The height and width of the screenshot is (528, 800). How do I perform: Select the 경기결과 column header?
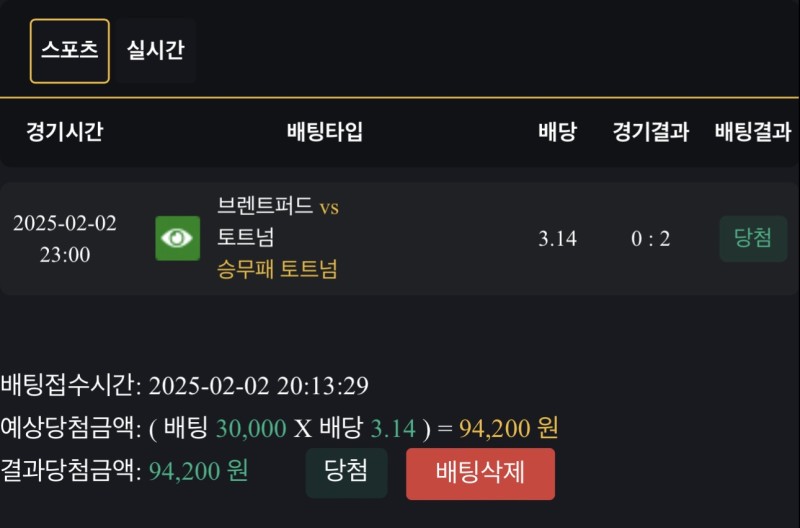[x=651, y=132]
